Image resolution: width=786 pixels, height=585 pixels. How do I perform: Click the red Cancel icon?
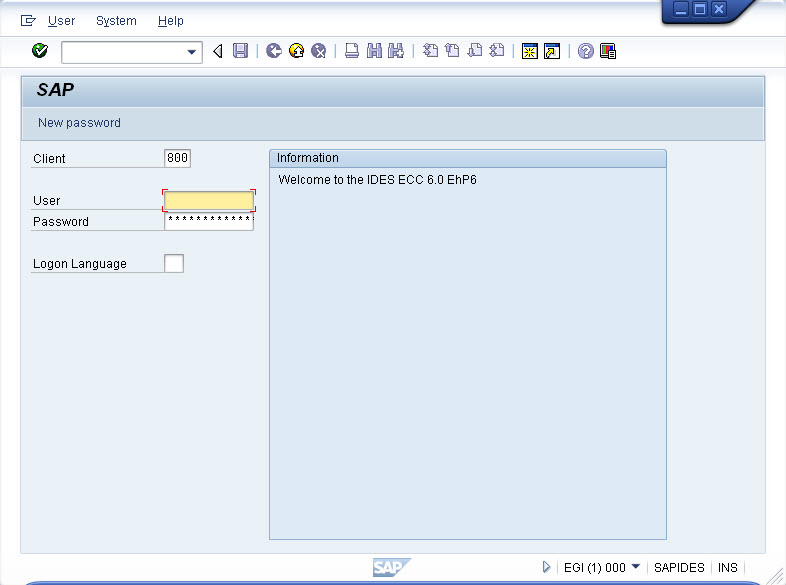click(318, 51)
